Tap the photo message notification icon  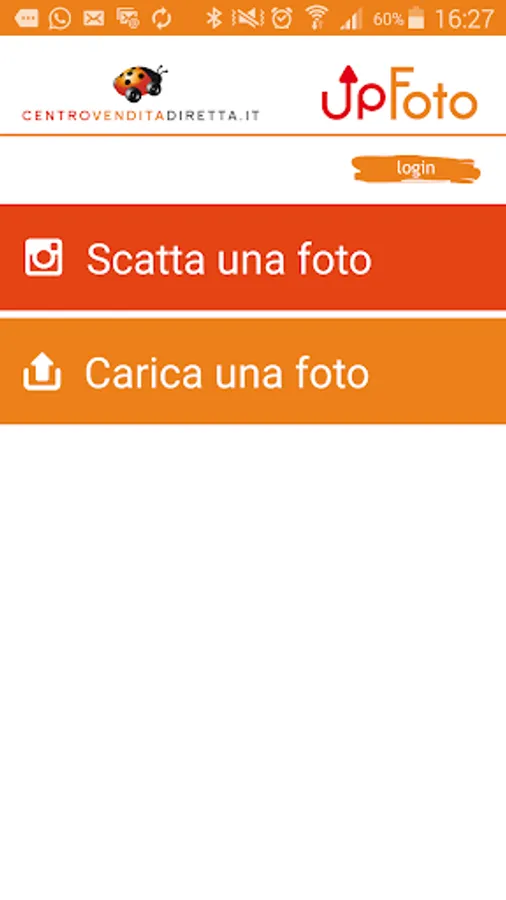127,19
